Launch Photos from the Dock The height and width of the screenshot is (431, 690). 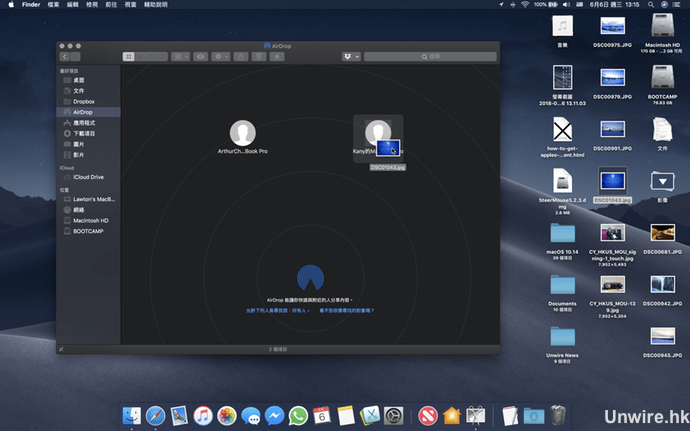(227, 415)
